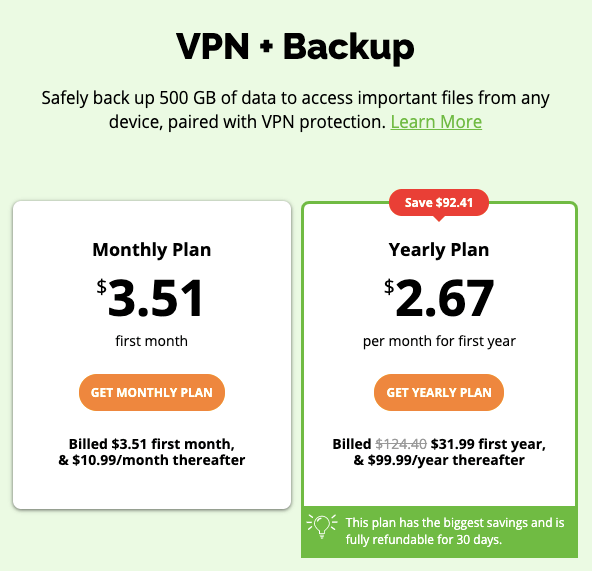Click '$31.99 first year' billing text
The height and width of the screenshot is (571, 592).
488,444
